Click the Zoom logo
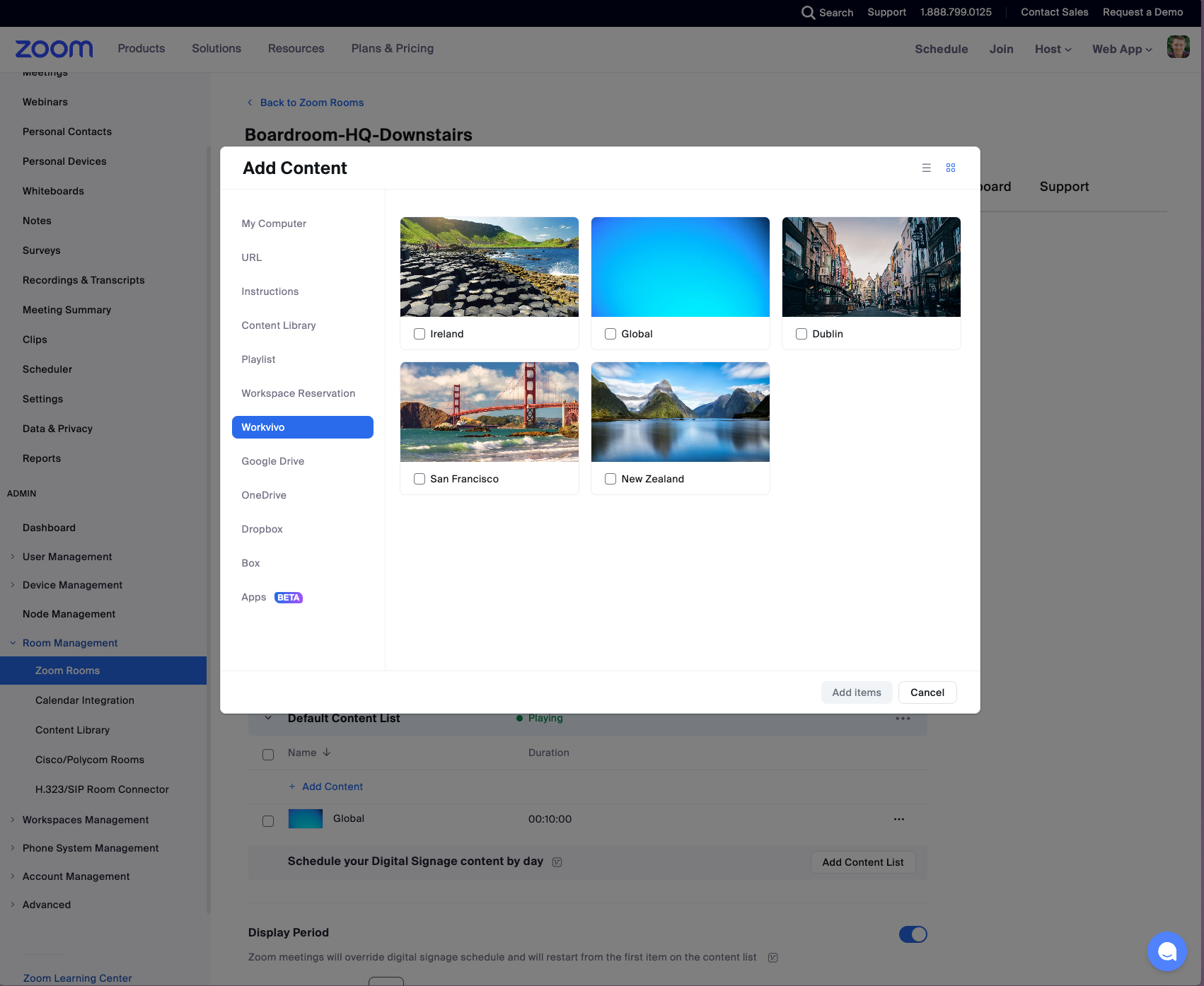The width and height of the screenshot is (1204, 986). click(x=54, y=49)
